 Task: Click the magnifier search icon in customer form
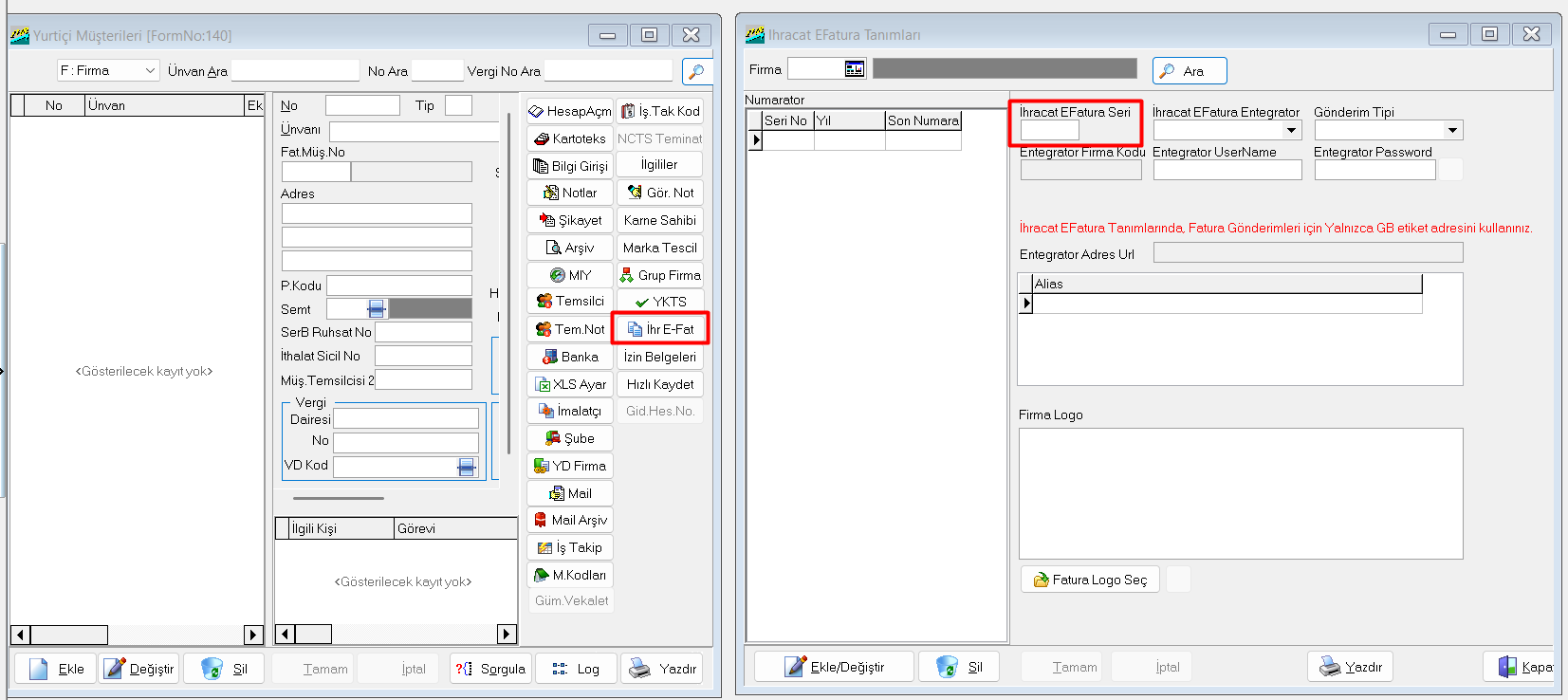point(696,72)
